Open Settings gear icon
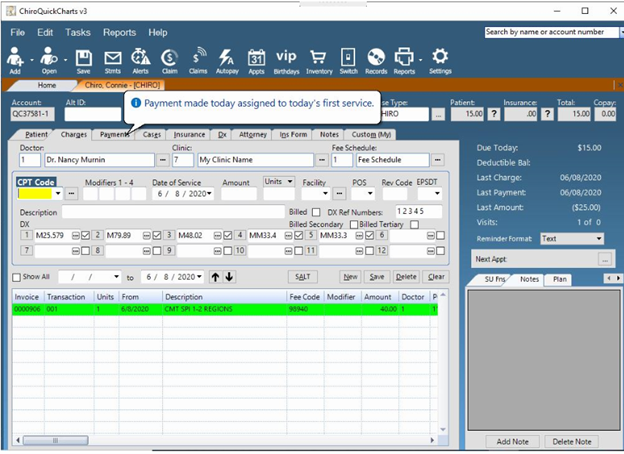 click(440, 61)
